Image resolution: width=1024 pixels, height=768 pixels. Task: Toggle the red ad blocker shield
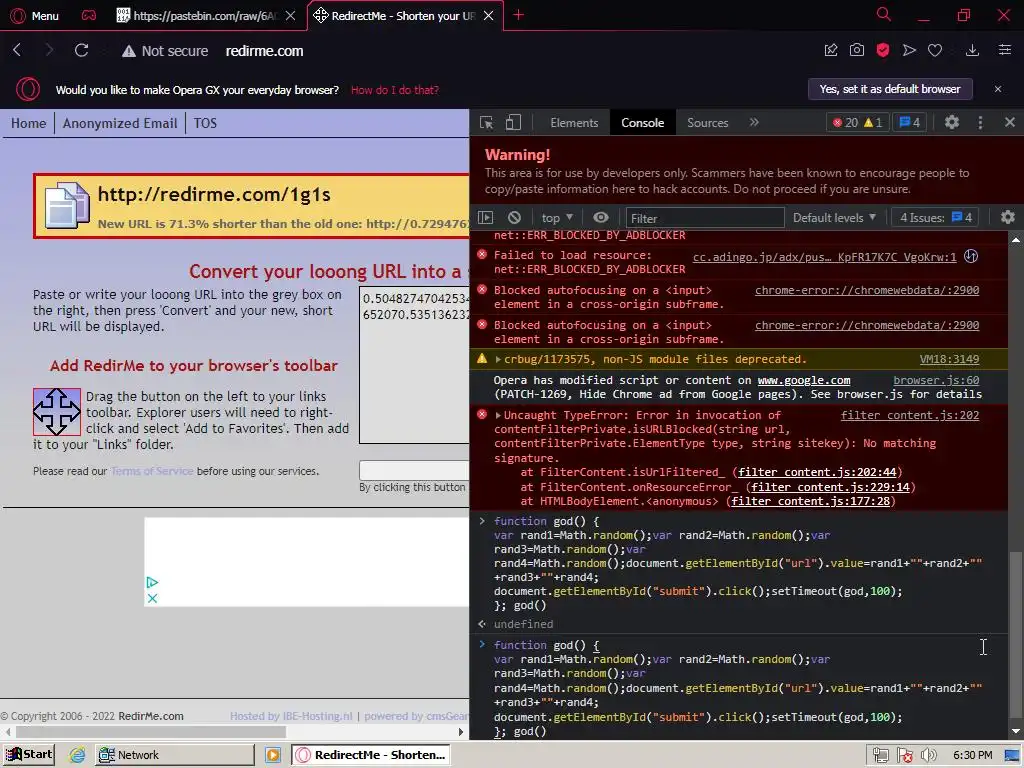click(x=883, y=50)
